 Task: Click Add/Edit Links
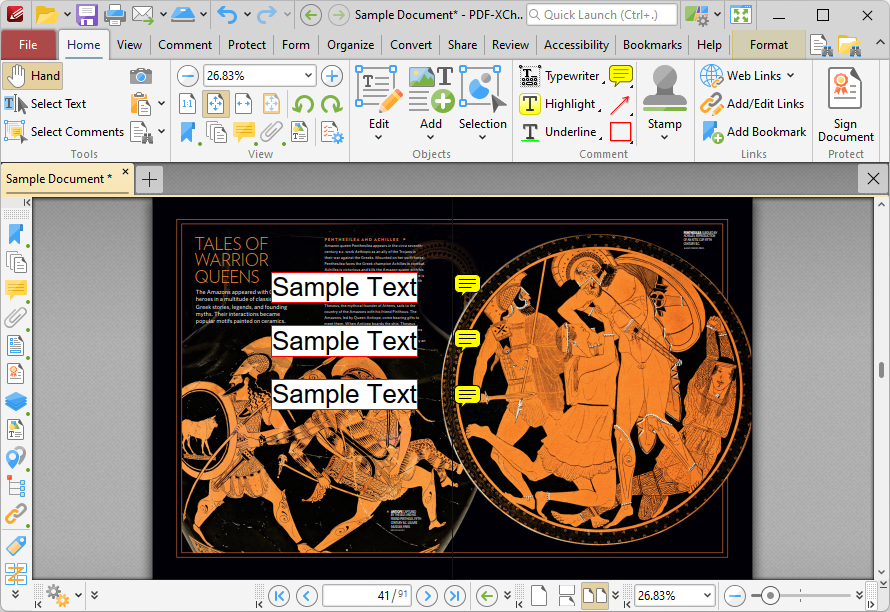click(x=752, y=104)
